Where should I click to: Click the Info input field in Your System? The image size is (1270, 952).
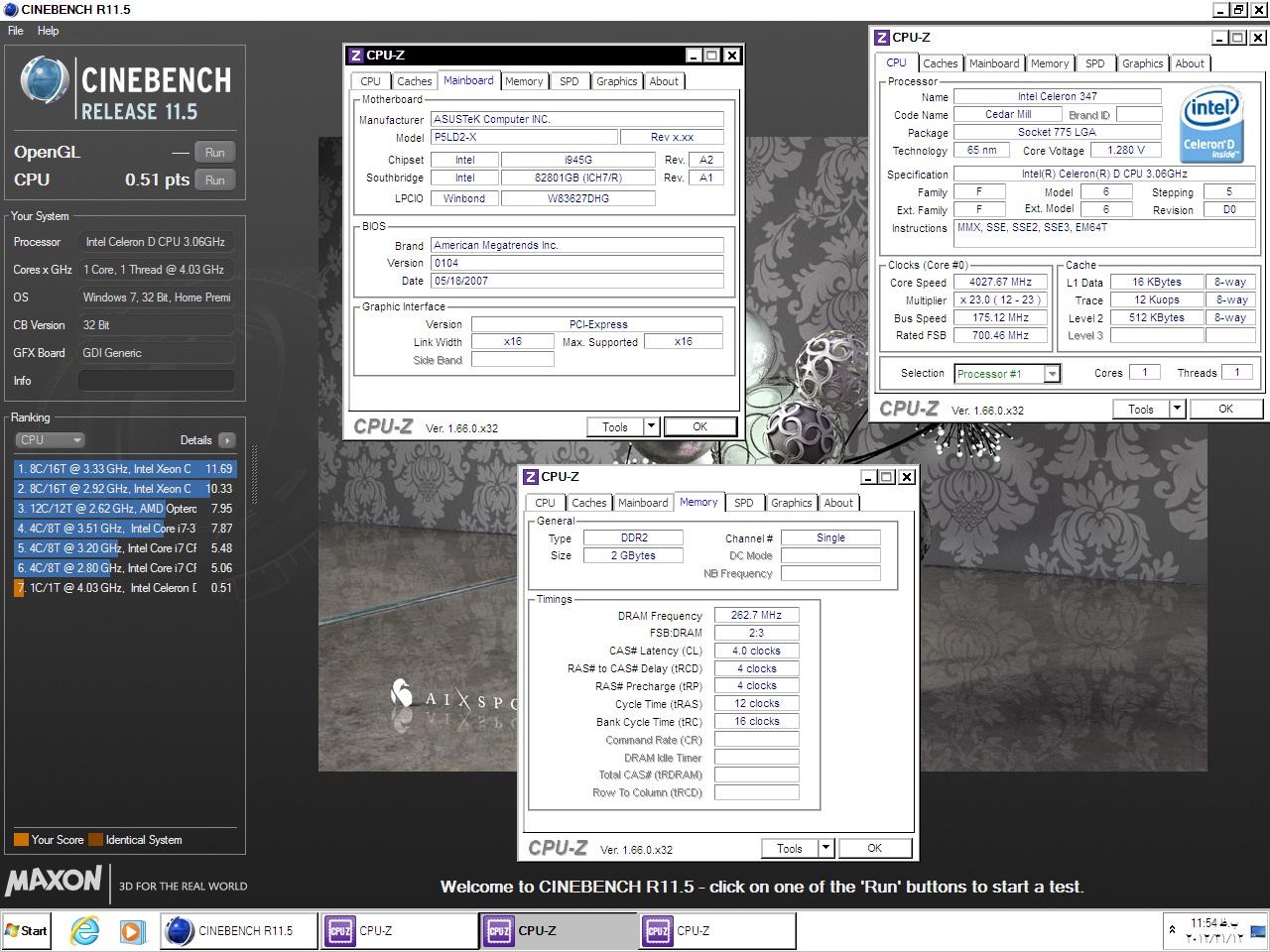tap(157, 381)
